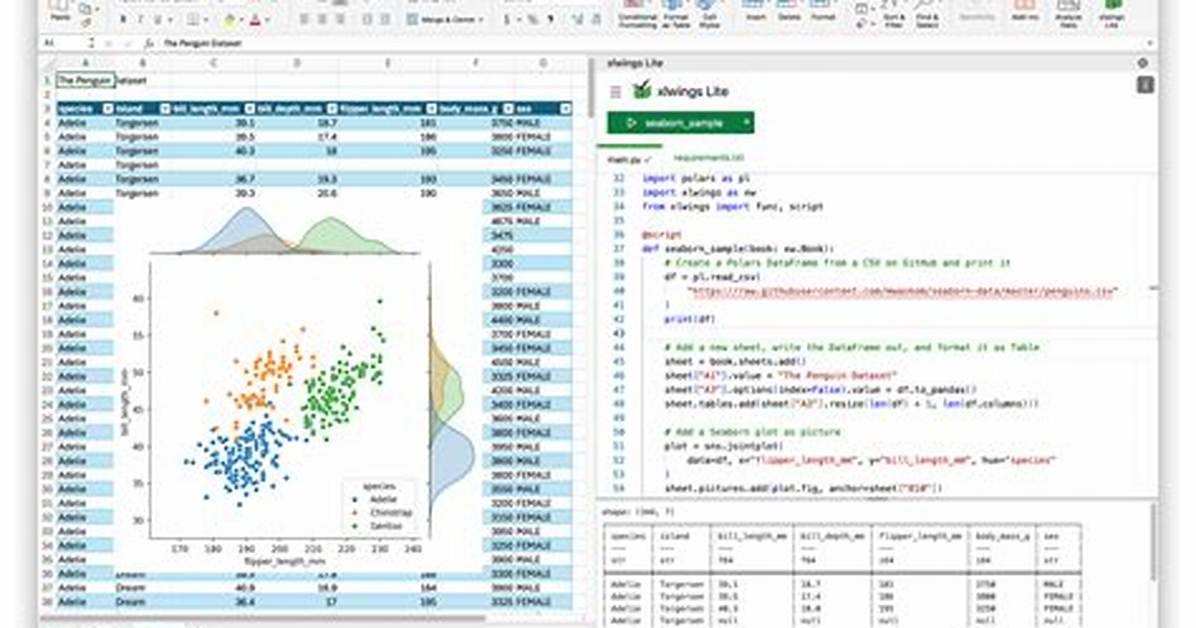Click the fx Insert Function icon
The image size is (1196, 628).
149,43
